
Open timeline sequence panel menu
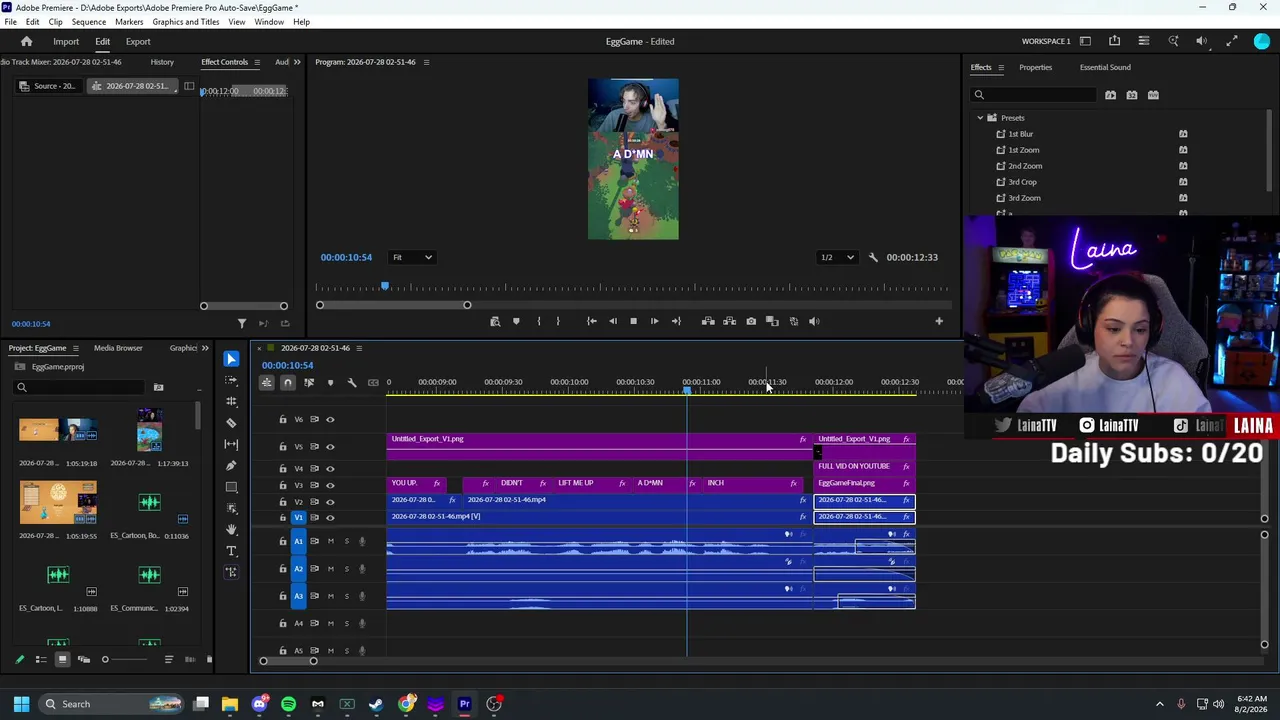click(359, 348)
